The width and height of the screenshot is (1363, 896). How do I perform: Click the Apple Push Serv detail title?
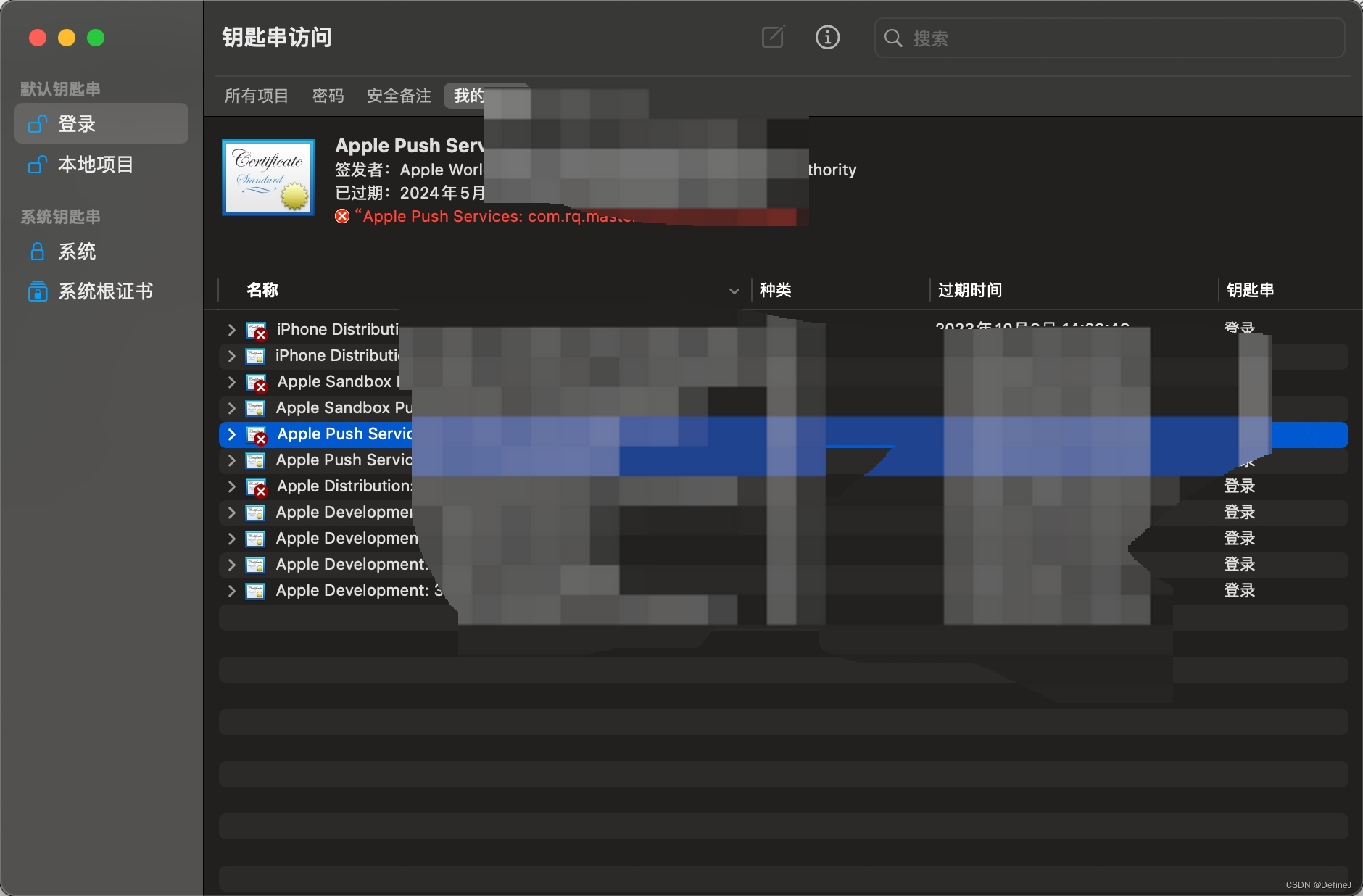[x=410, y=146]
